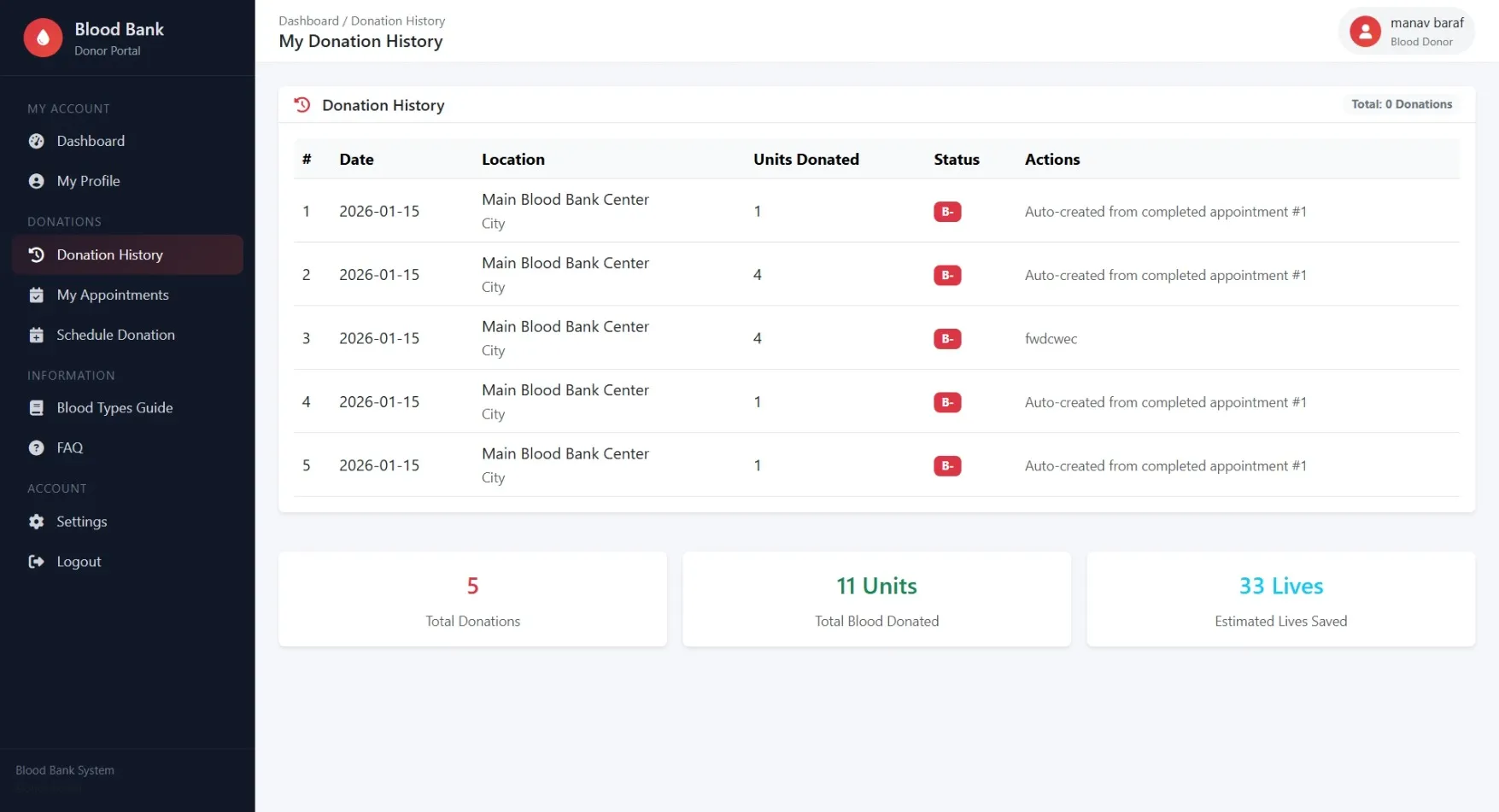Click the Logout arrow icon
The height and width of the screenshot is (812, 1499).
click(37, 561)
